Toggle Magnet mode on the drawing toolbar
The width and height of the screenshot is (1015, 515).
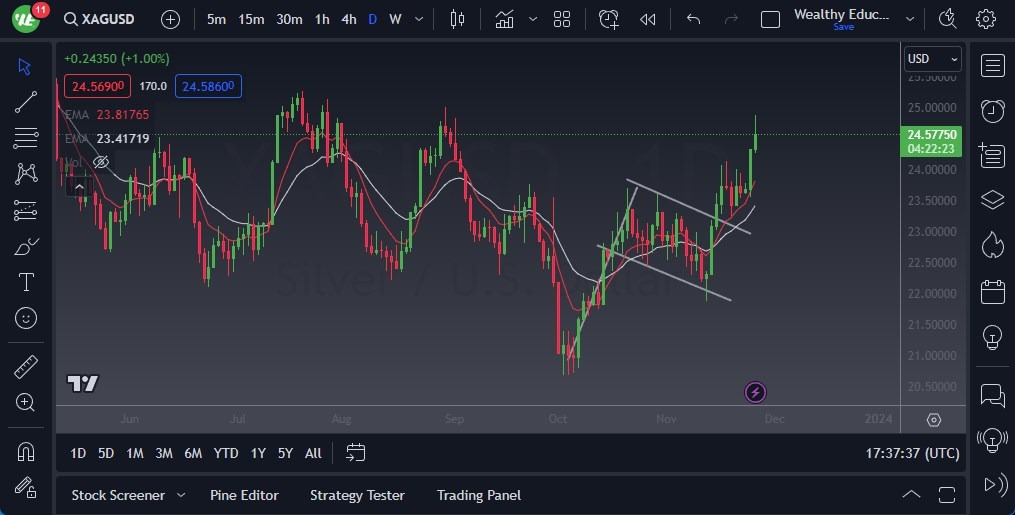(26, 451)
